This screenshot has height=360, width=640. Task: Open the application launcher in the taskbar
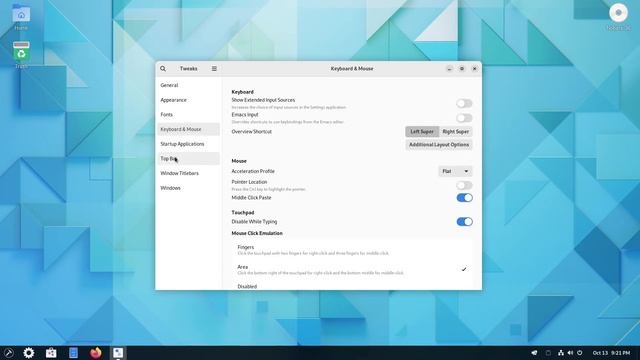[9, 353]
